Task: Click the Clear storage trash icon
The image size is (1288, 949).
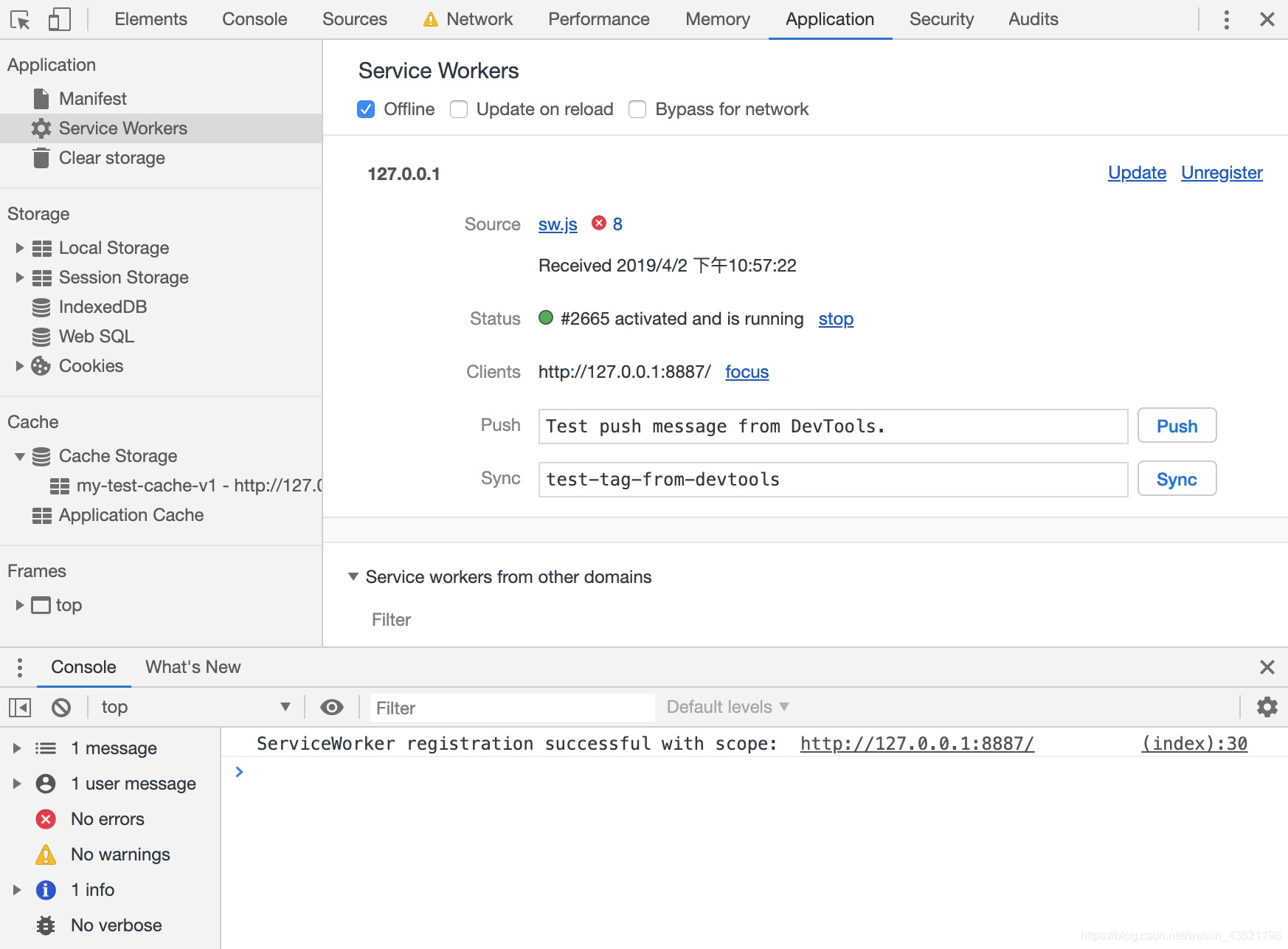Action: (x=41, y=158)
